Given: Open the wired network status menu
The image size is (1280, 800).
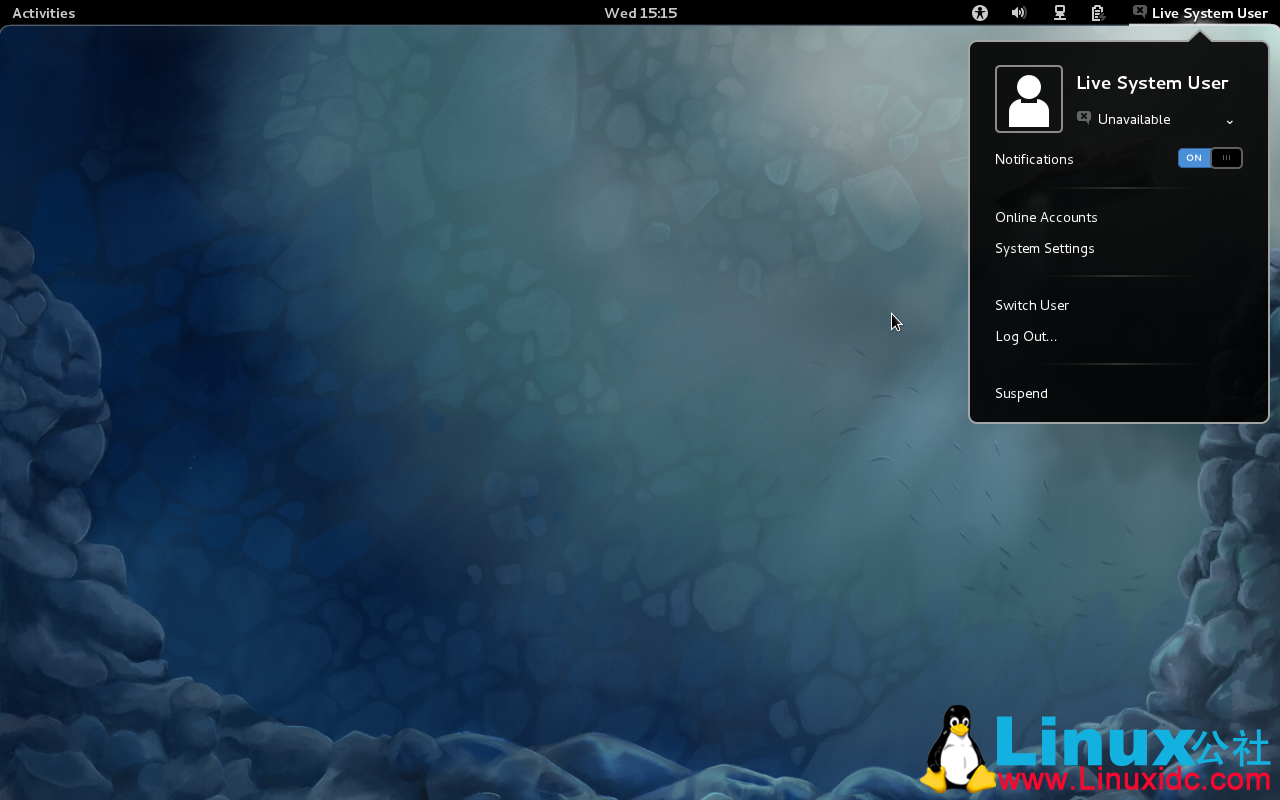Looking at the screenshot, I should coord(1059,13).
